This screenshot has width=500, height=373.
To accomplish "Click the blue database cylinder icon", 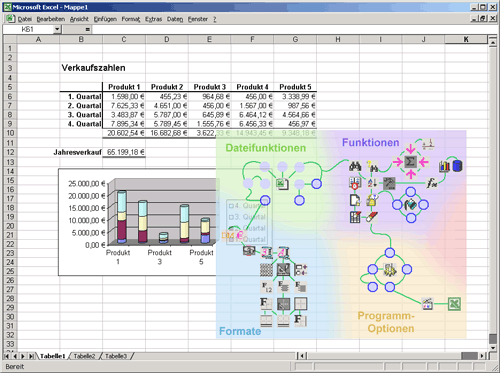I will coord(458,166).
